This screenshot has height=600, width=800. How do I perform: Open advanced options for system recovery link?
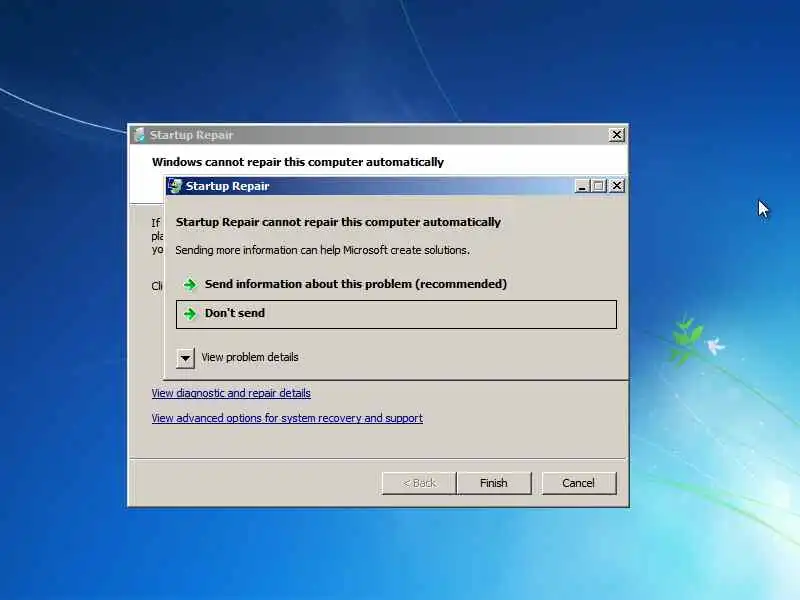point(287,418)
